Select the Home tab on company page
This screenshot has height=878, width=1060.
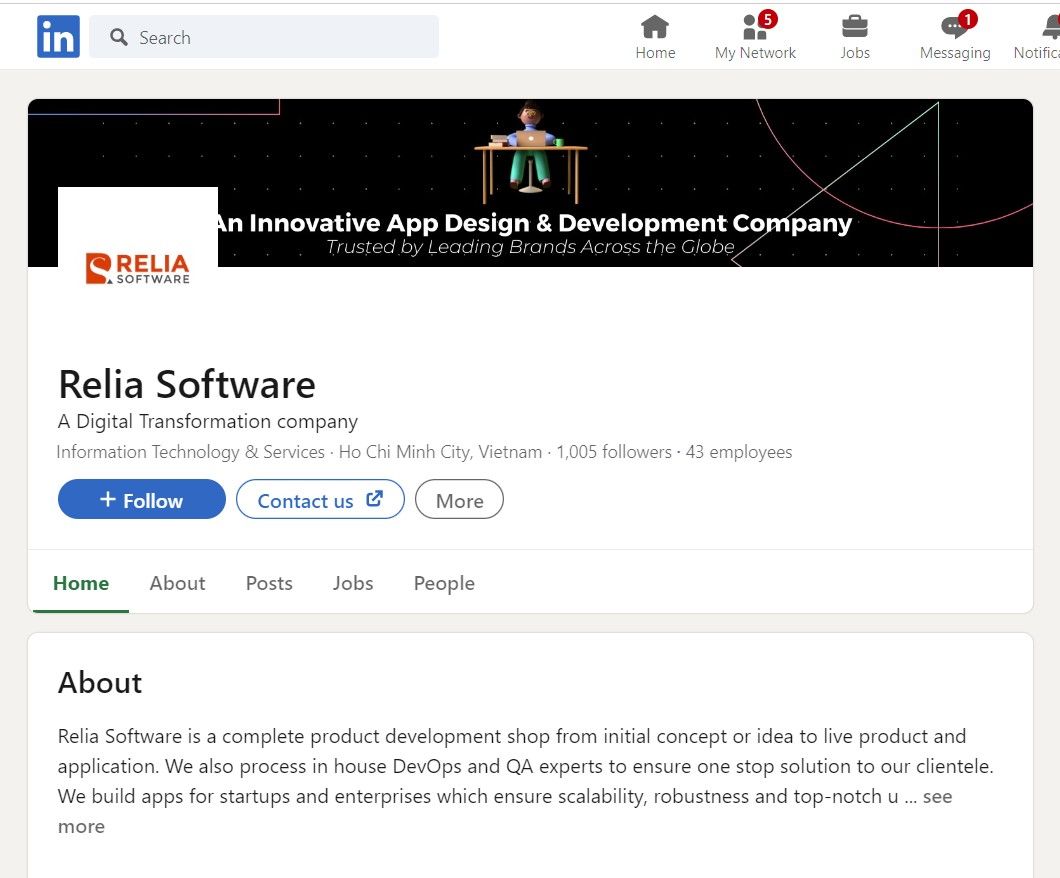81,583
